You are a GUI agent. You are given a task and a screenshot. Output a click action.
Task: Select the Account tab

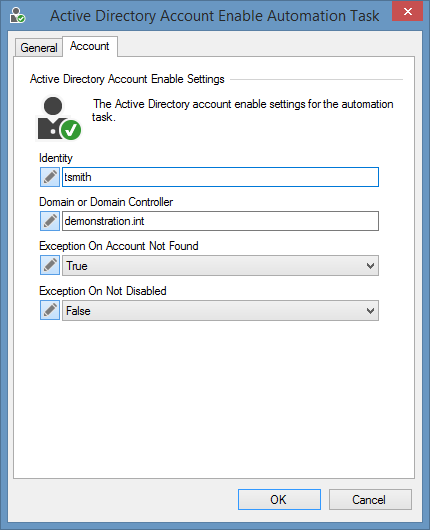90,46
